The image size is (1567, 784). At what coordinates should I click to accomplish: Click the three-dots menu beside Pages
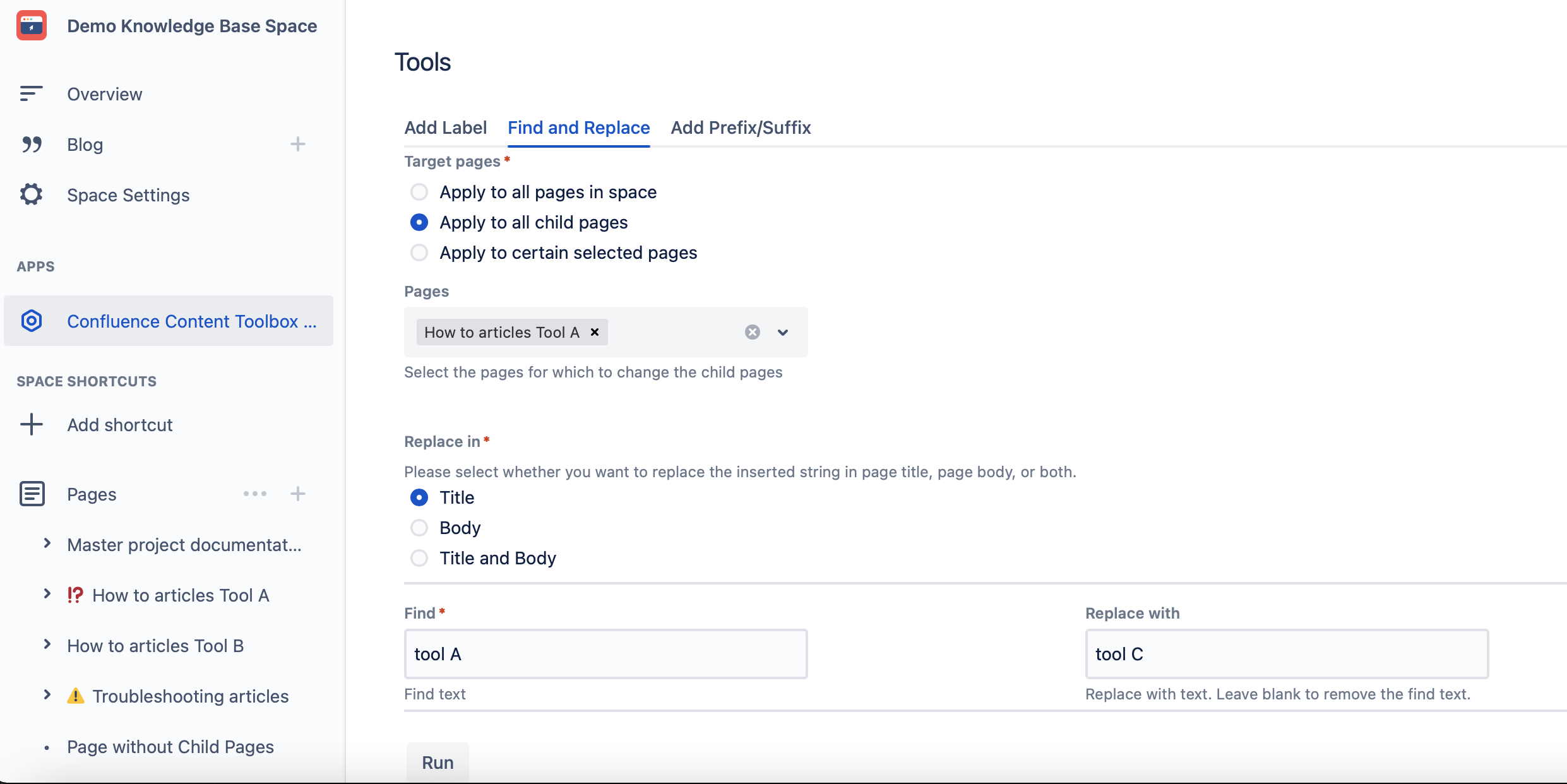coord(255,494)
